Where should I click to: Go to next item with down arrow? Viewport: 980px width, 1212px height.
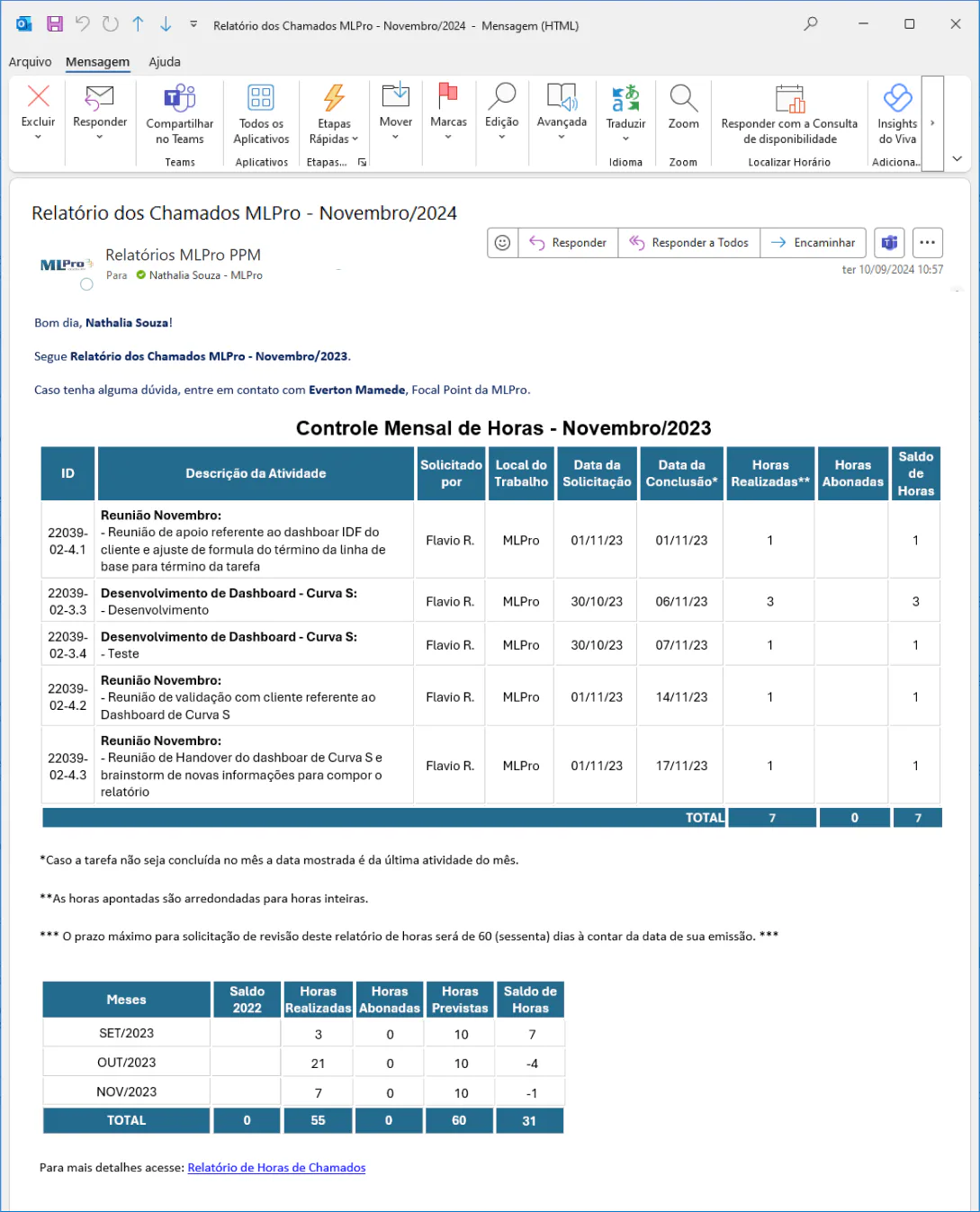[166, 24]
